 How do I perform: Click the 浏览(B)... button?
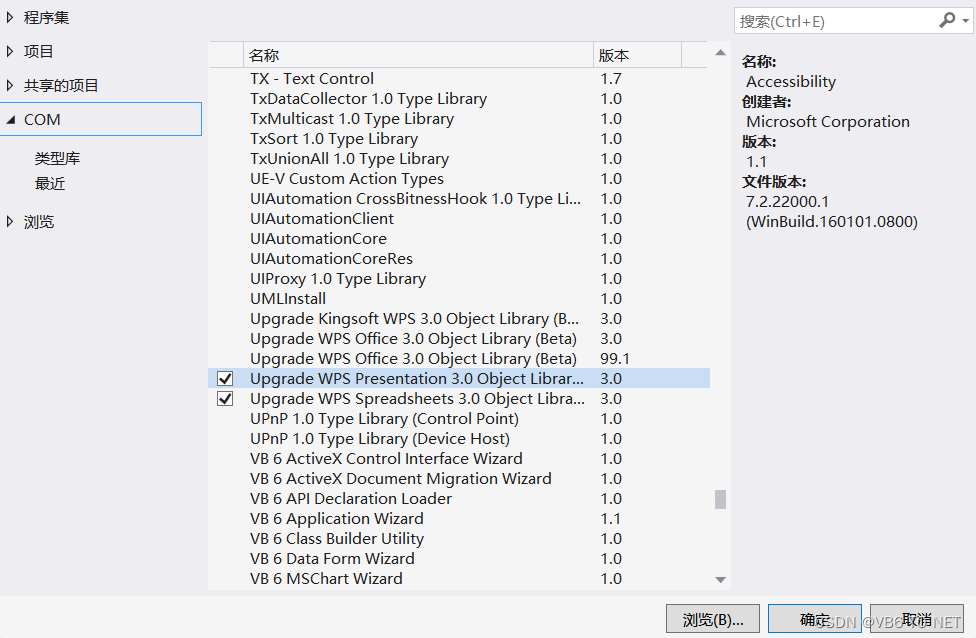[x=713, y=619]
